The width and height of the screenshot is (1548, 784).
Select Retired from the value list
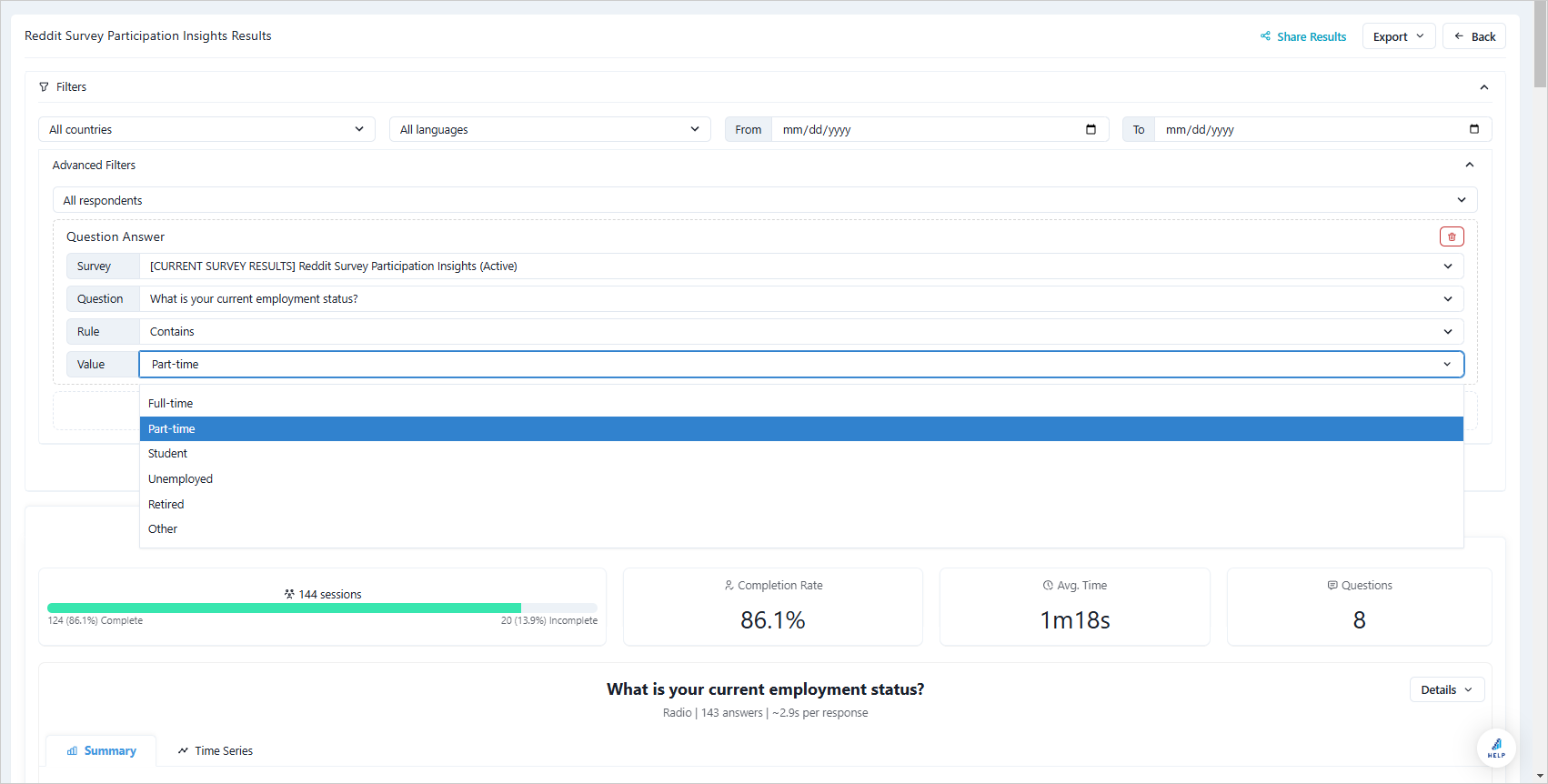click(801, 505)
